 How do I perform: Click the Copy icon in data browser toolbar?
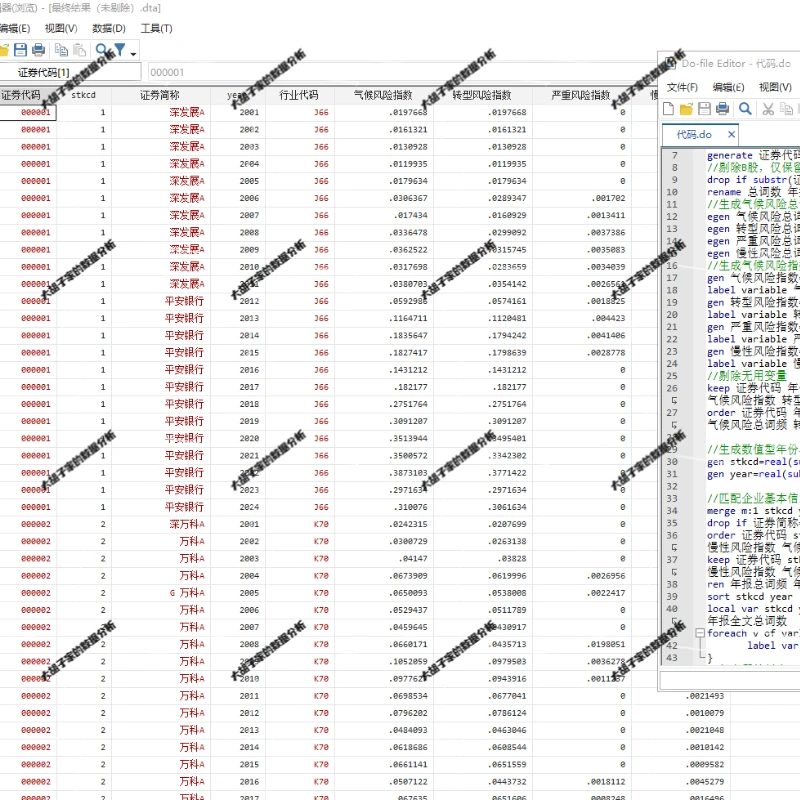pos(61,49)
